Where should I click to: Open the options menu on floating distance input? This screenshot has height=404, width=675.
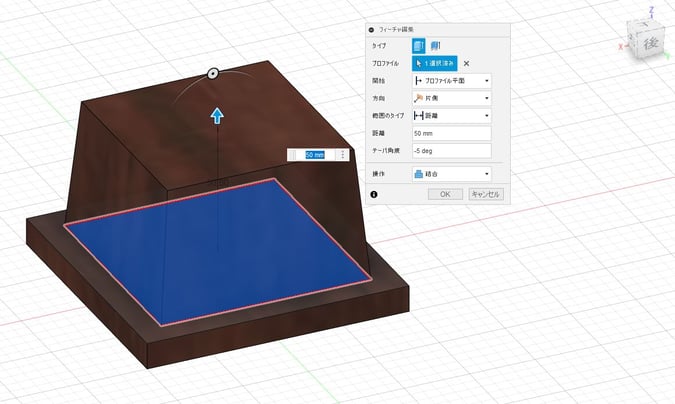(x=343, y=155)
